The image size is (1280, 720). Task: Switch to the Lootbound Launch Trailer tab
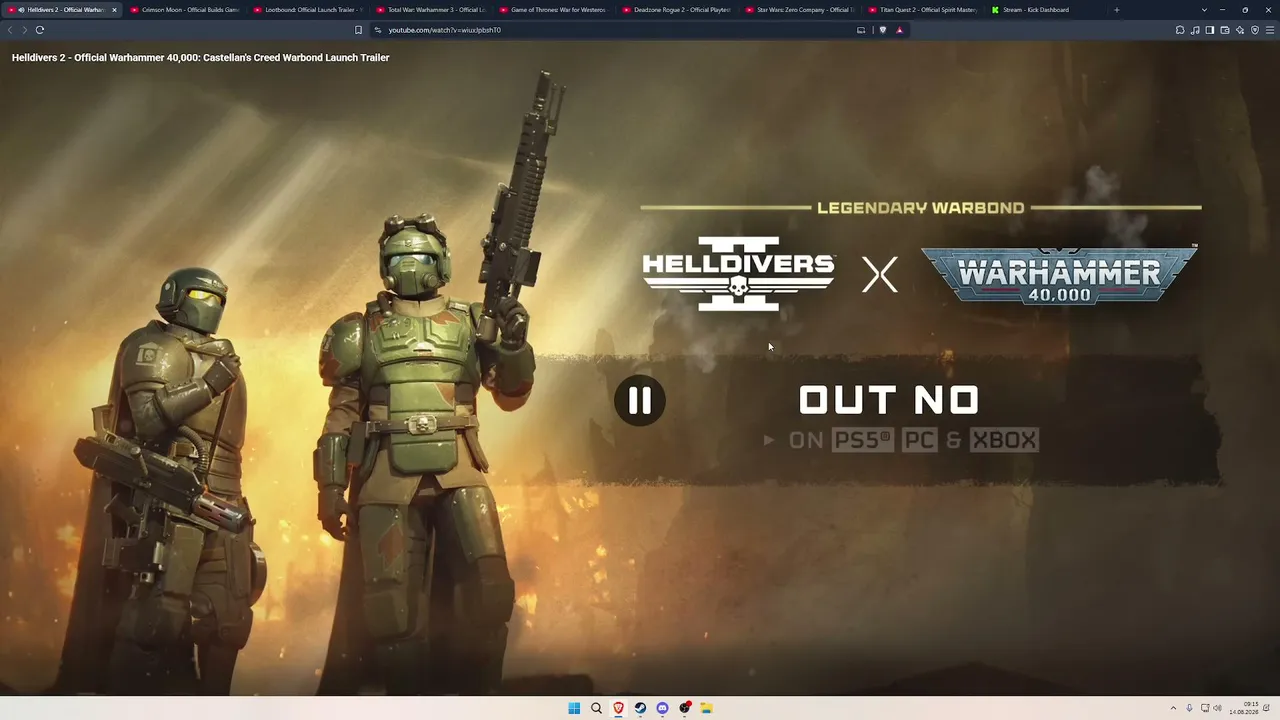pos(308,10)
